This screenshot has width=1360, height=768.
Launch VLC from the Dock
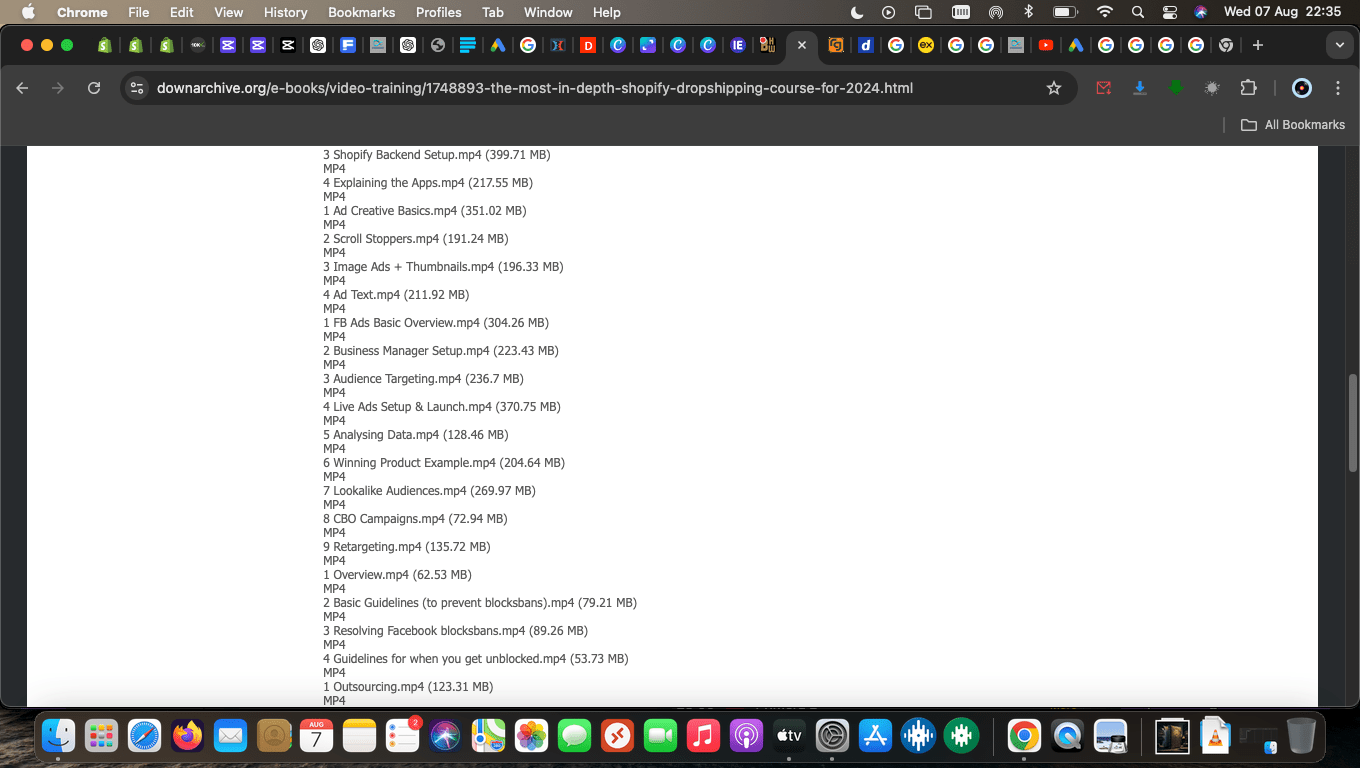1215,737
